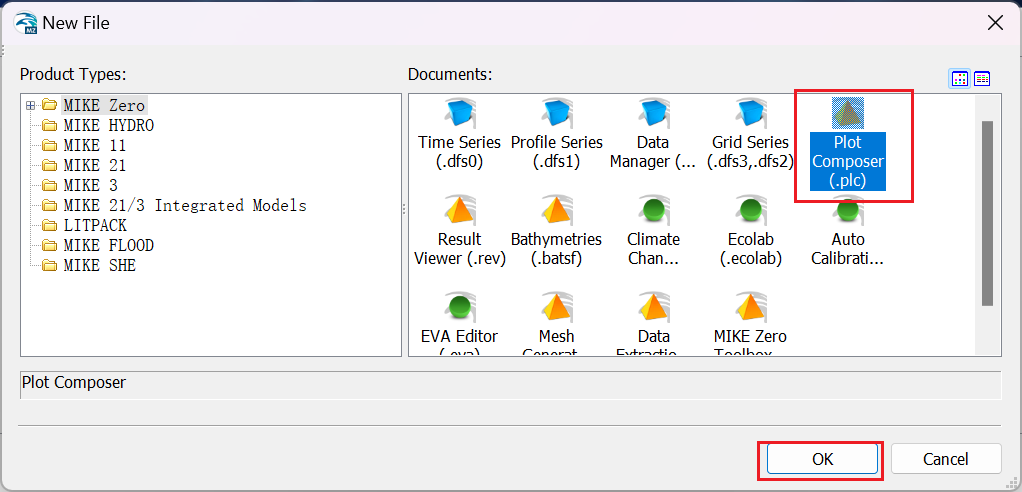Click the OK button
This screenshot has height=492, width=1022.
tap(823, 459)
